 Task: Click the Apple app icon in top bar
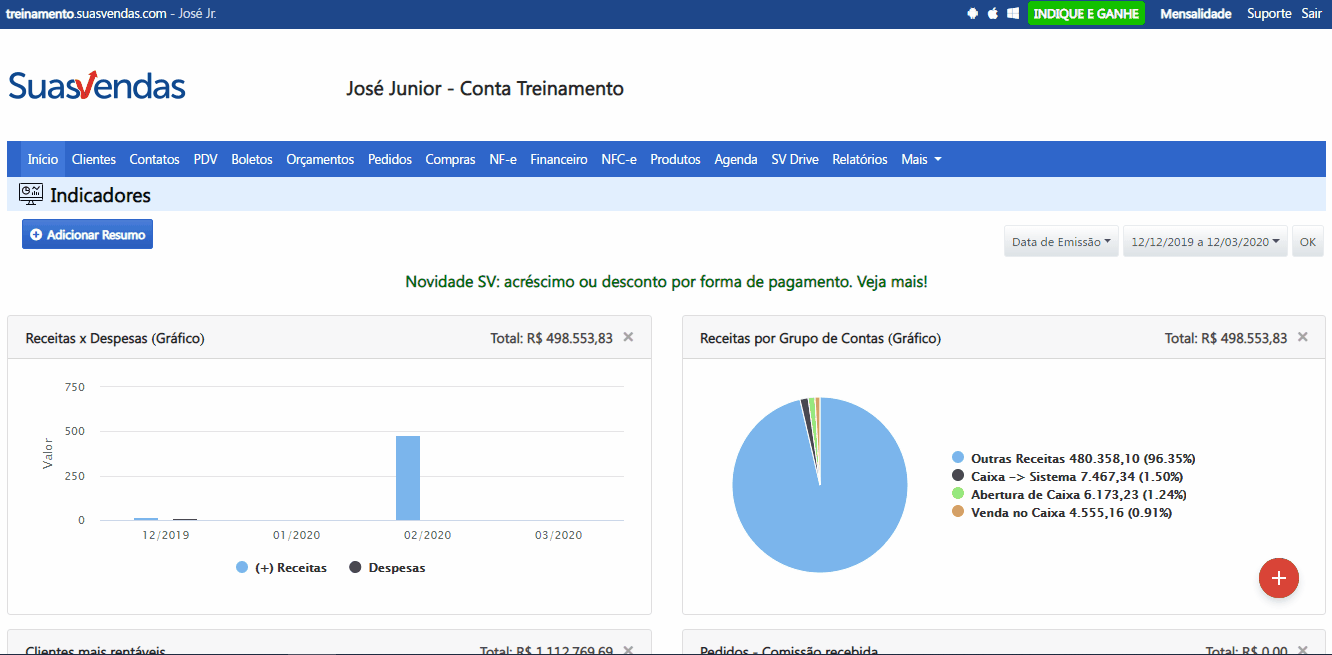(x=993, y=14)
